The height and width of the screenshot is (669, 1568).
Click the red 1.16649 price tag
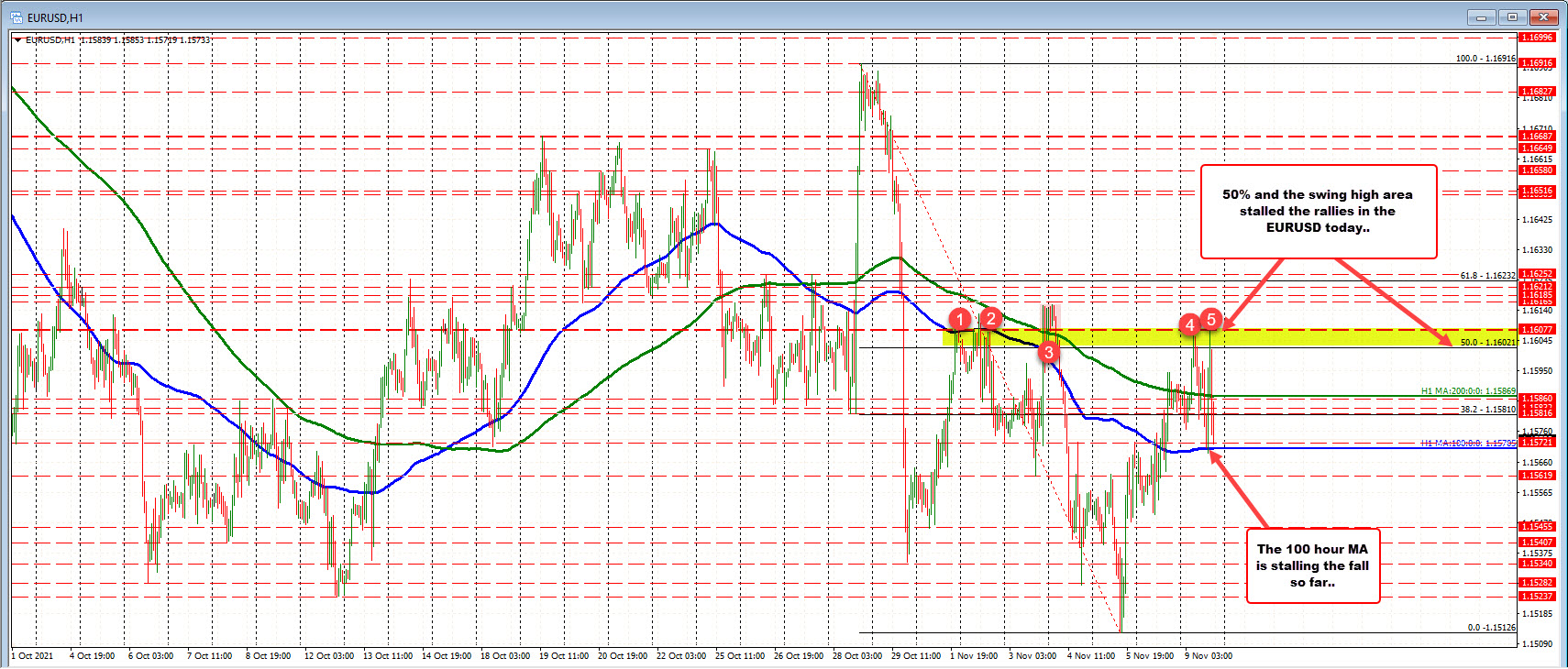click(x=1537, y=148)
